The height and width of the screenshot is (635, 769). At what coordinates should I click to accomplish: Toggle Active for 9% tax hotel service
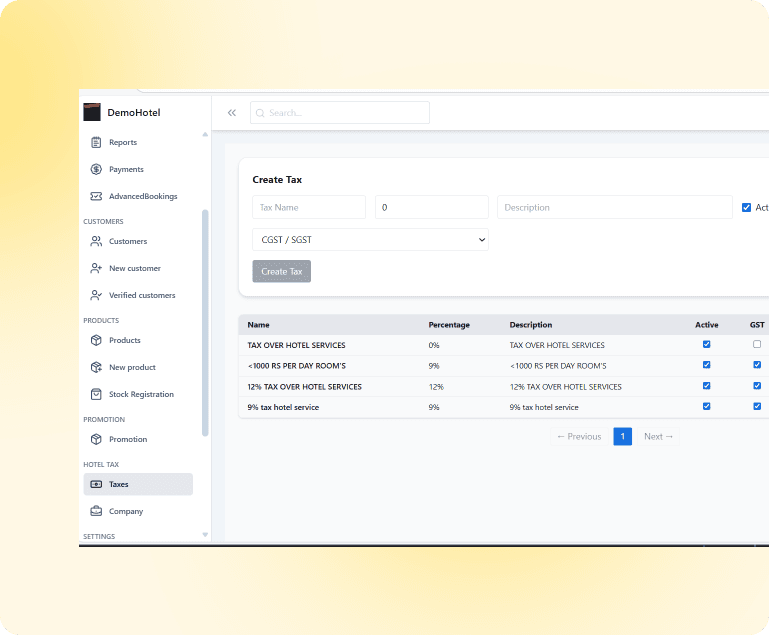pyautogui.click(x=707, y=406)
